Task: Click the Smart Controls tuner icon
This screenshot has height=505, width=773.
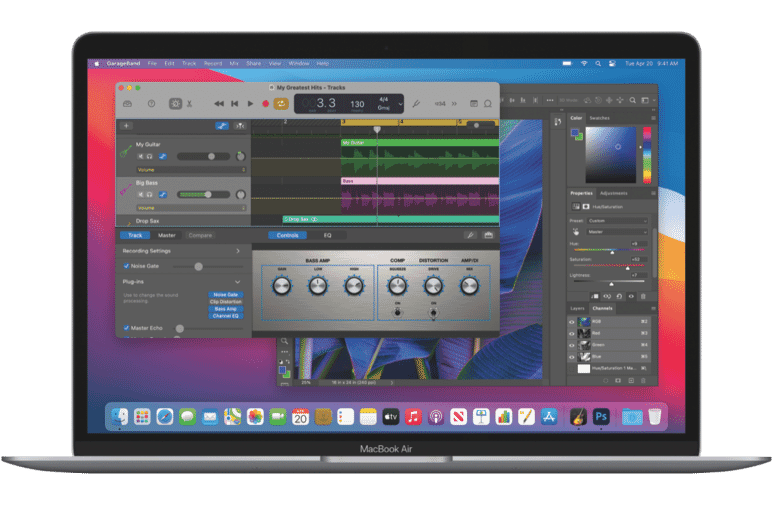Action: [x=470, y=235]
